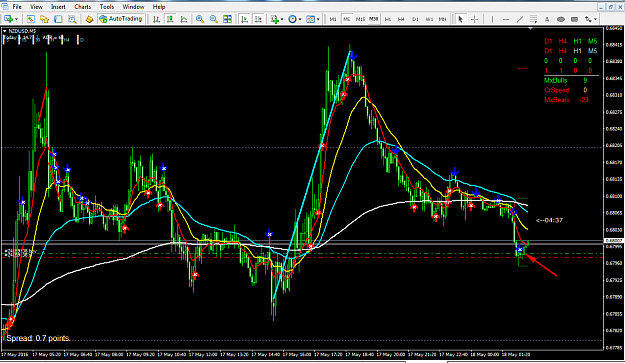
Task: Select the M5 timeframe button
Action: click(x=347, y=19)
